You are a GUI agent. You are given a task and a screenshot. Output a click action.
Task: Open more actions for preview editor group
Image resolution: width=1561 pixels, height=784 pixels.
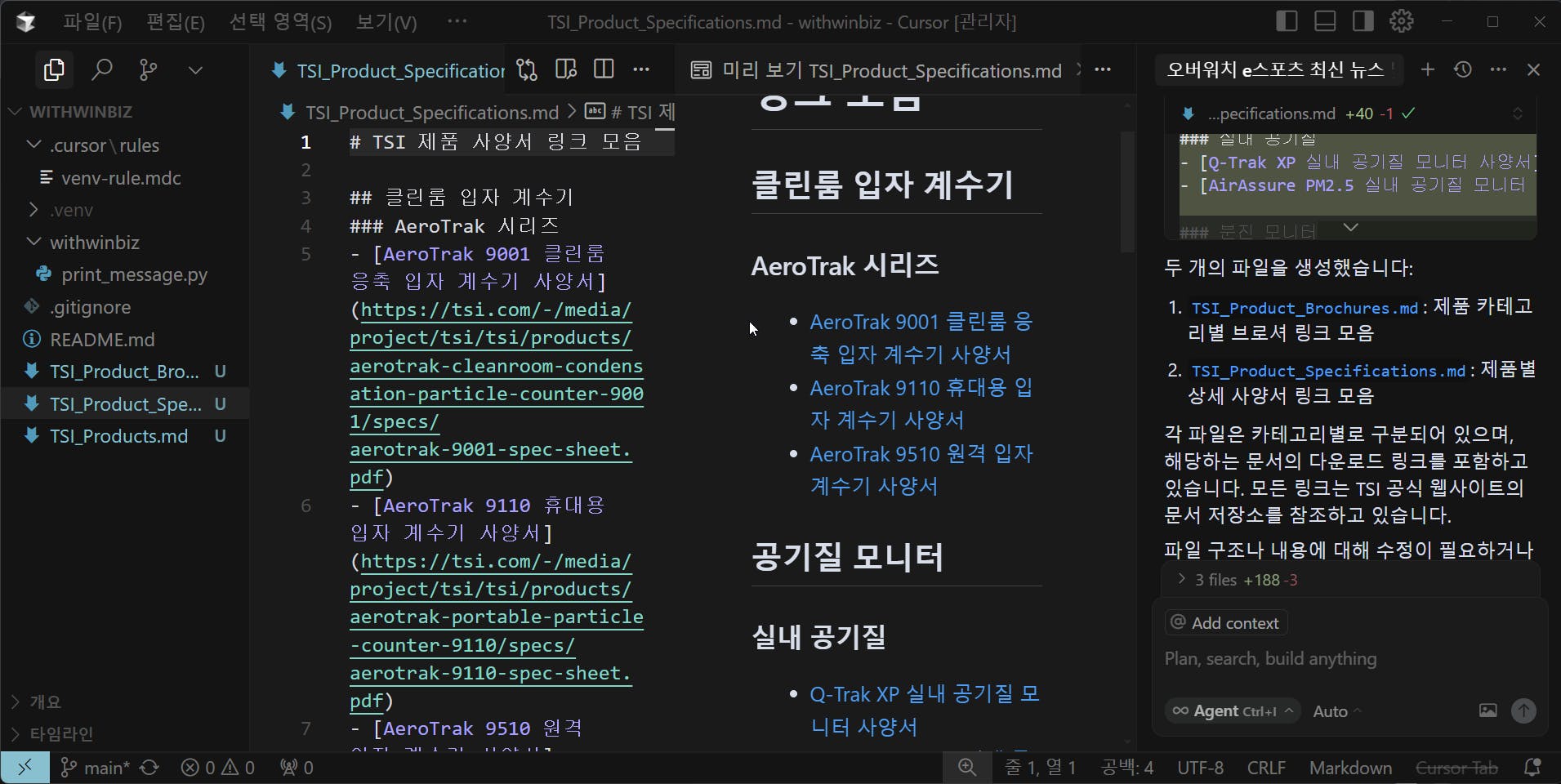point(1103,70)
